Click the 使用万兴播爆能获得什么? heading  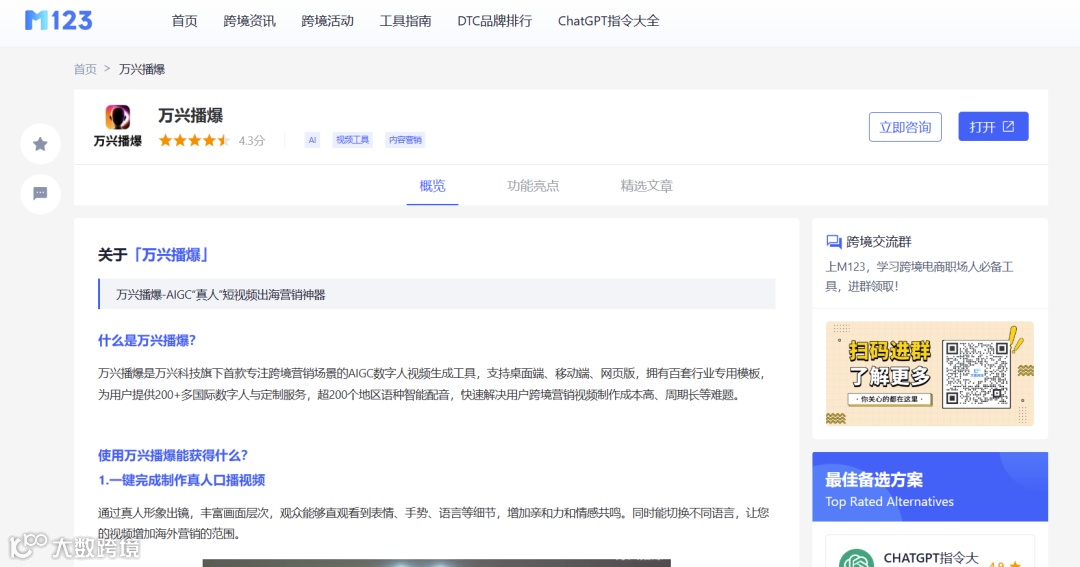click(x=173, y=455)
